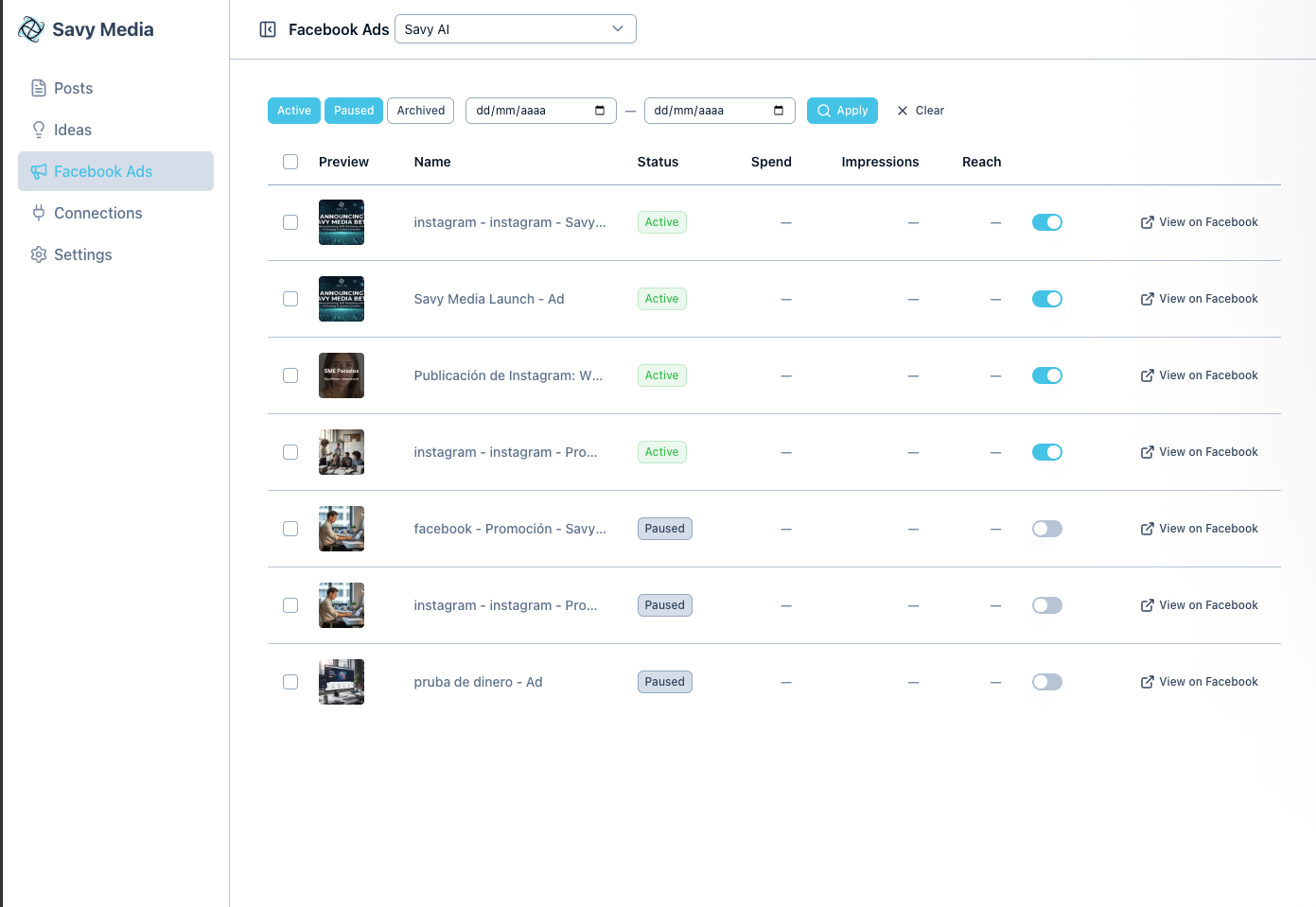Select the Paused status filter
The height and width of the screenshot is (907, 1316).
click(x=353, y=110)
